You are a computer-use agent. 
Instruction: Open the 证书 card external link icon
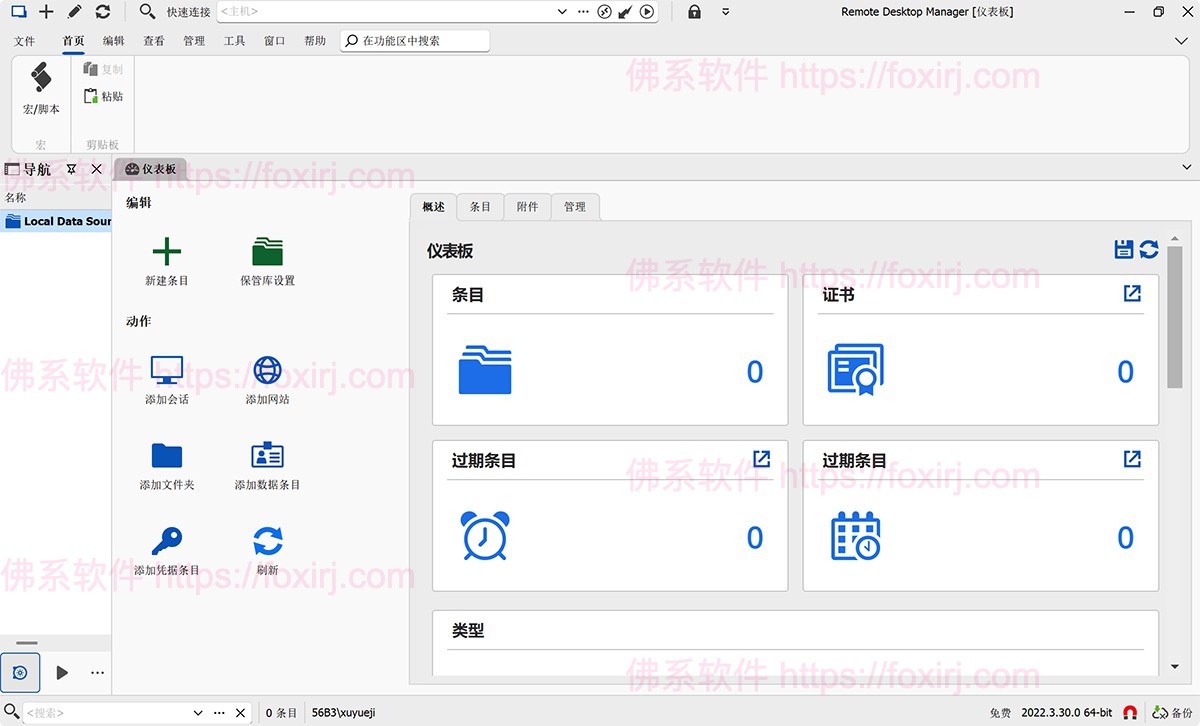coord(1131,293)
